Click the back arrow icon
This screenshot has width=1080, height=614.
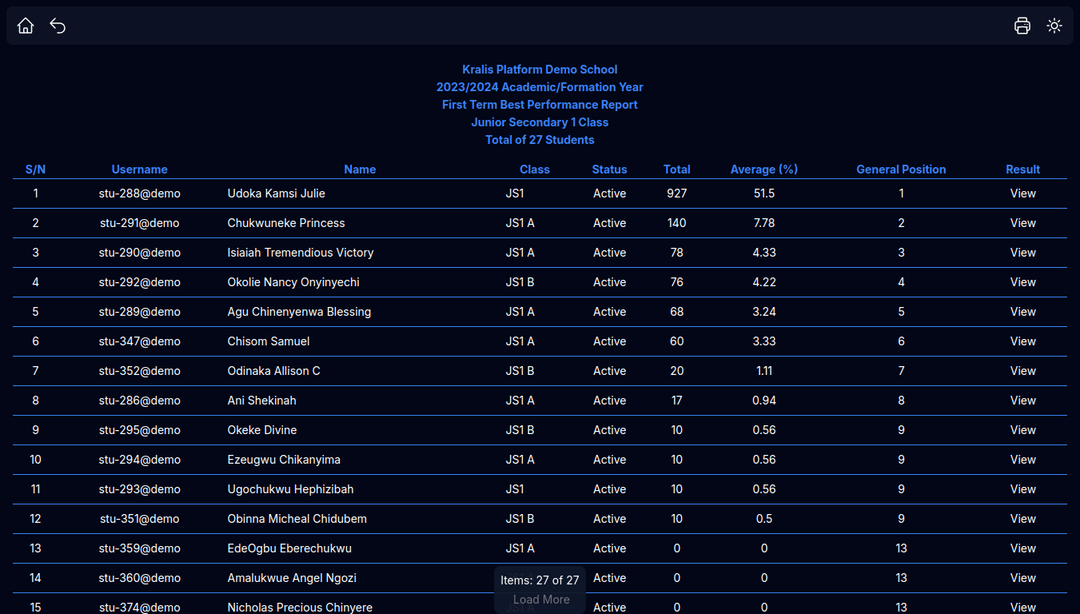click(57, 25)
